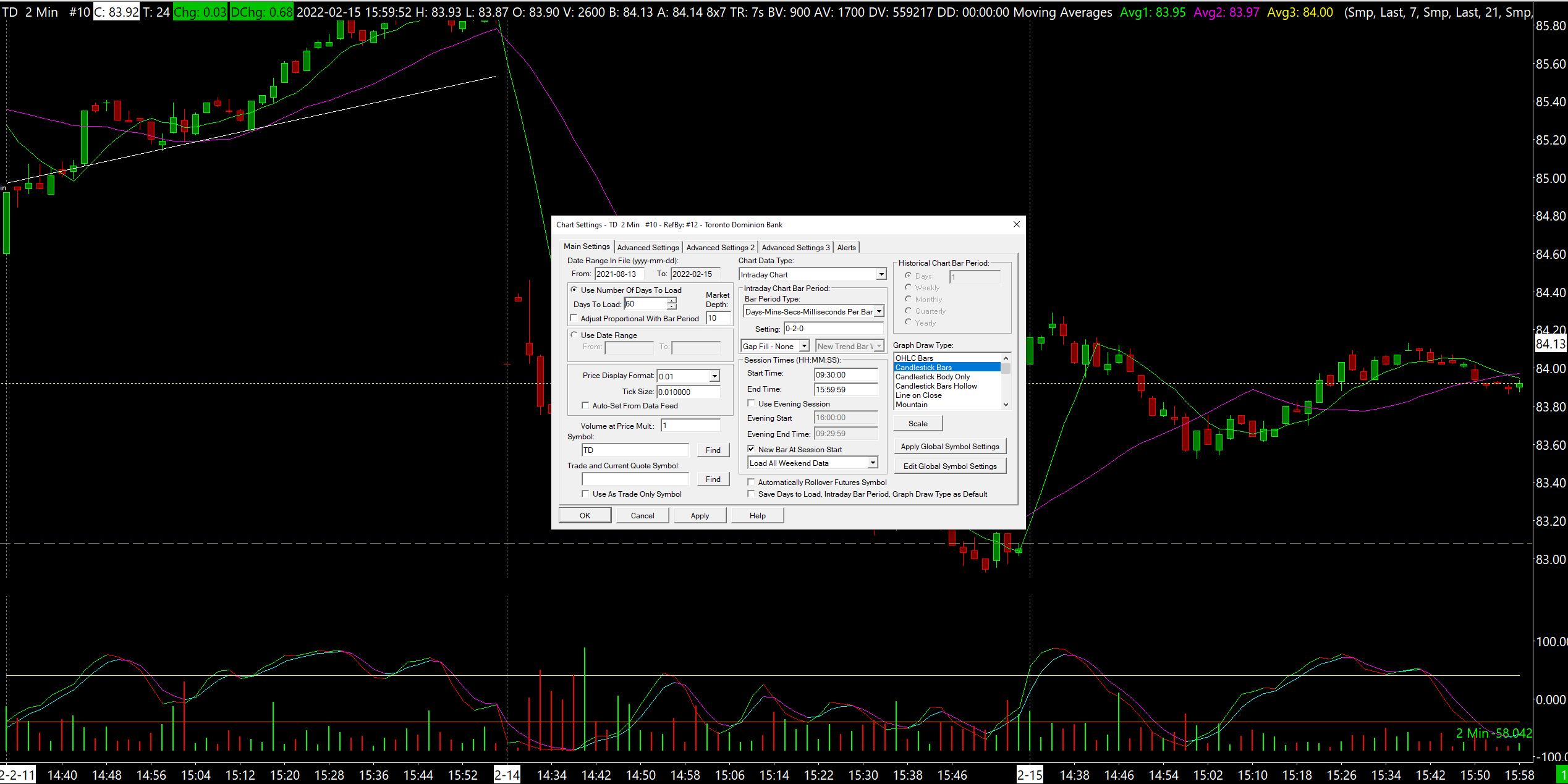Click the Start Time input field
Image resolution: width=1568 pixels, height=784 pixels.
845,374
